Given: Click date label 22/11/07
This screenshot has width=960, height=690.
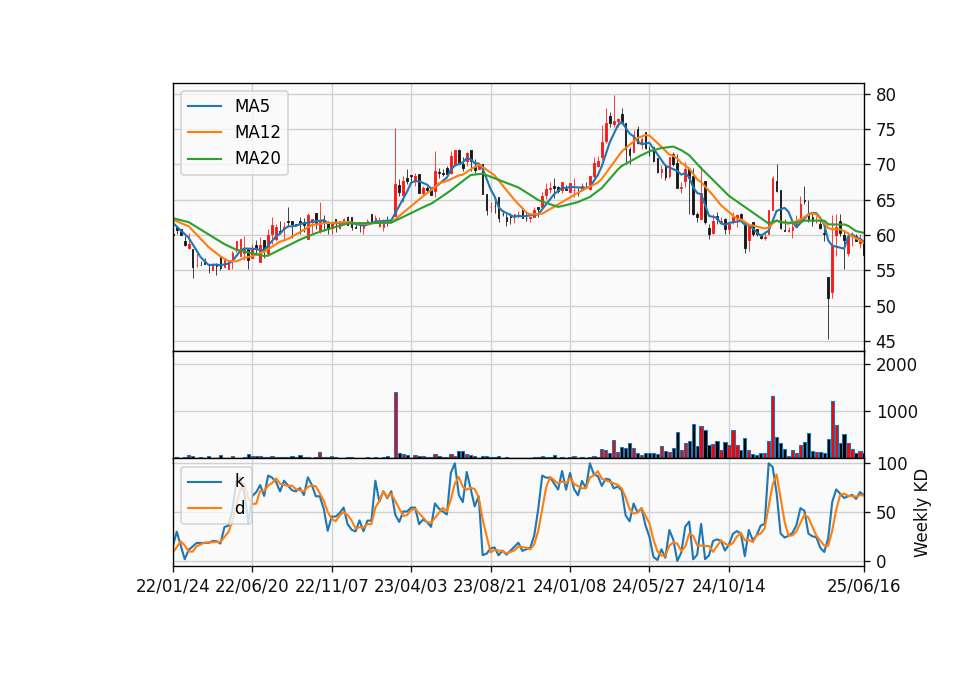Looking at the screenshot, I should 332,587.
